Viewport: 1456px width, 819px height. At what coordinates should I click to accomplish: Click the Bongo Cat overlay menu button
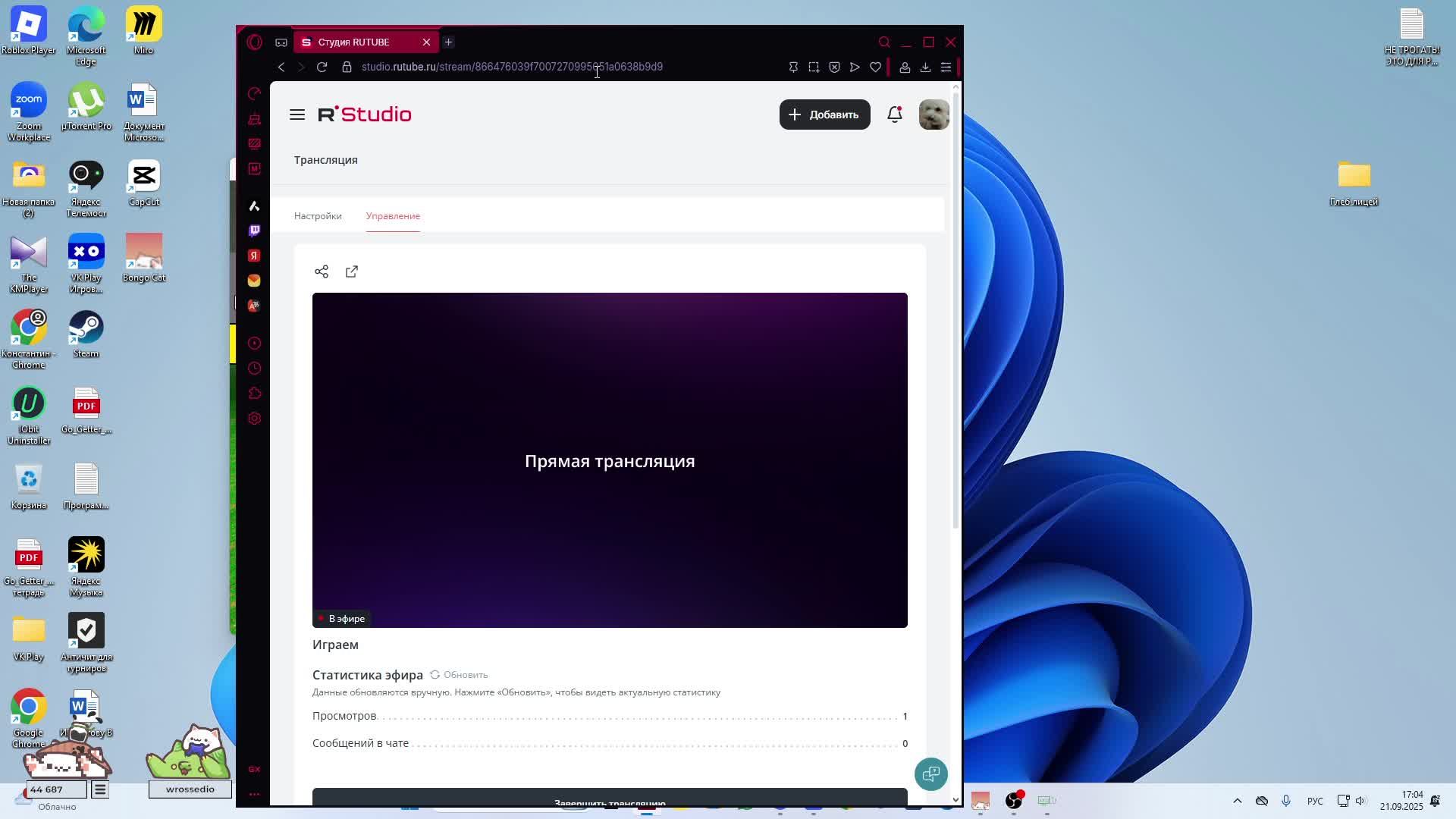pos(100,789)
